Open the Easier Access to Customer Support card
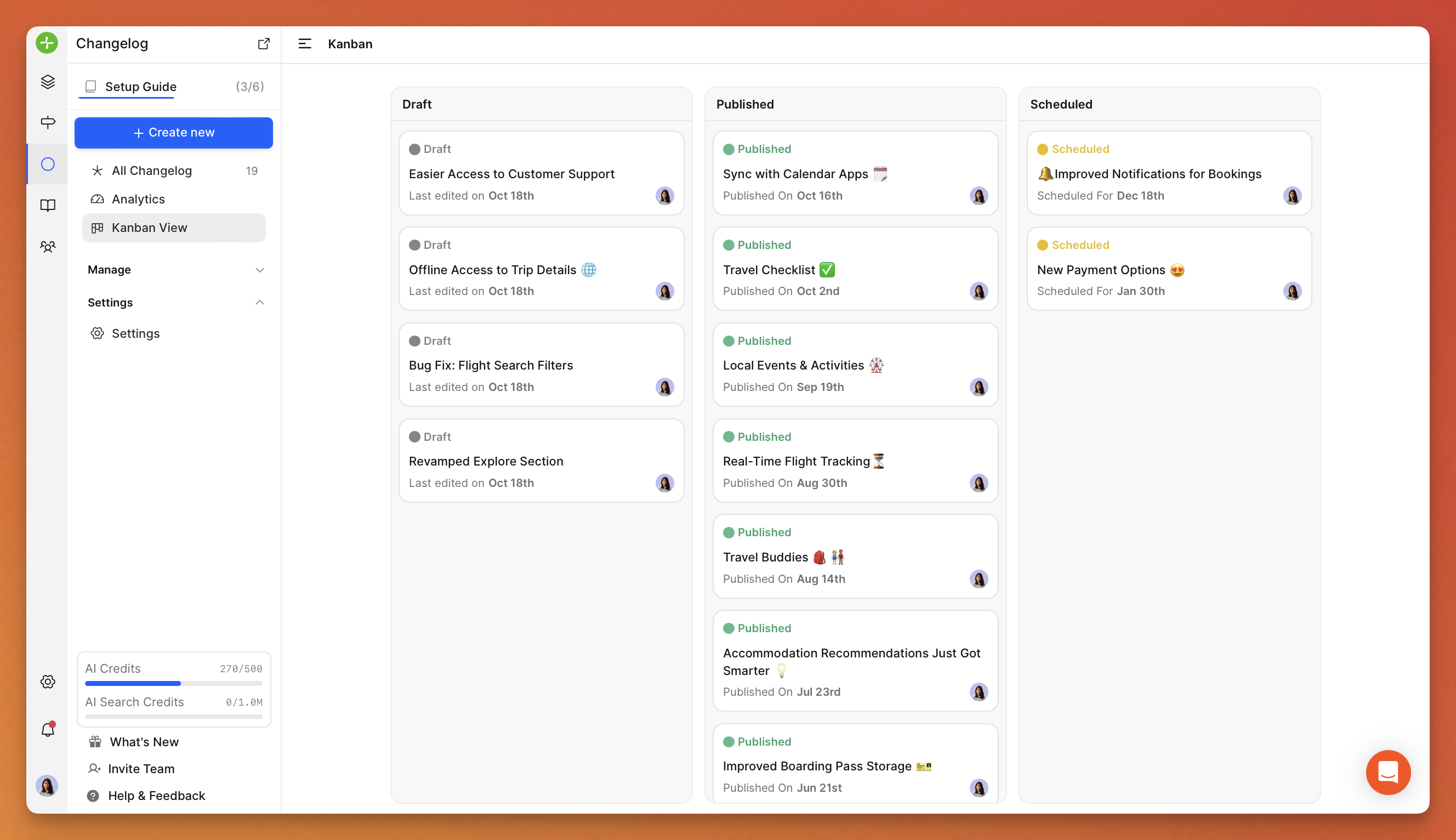This screenshot has height=840, width=1456. (541, 173)
